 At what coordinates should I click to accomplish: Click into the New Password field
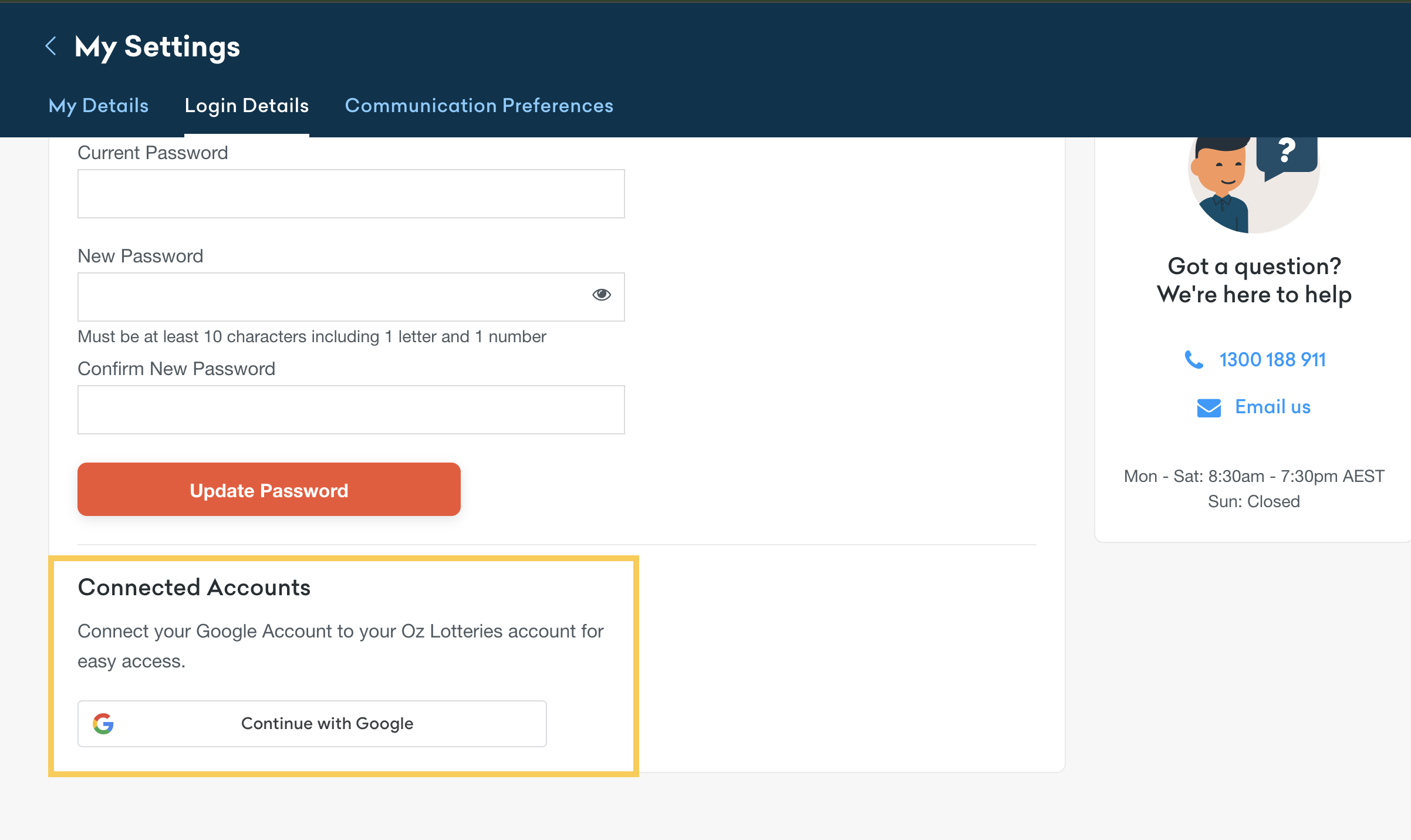(329, 297)
